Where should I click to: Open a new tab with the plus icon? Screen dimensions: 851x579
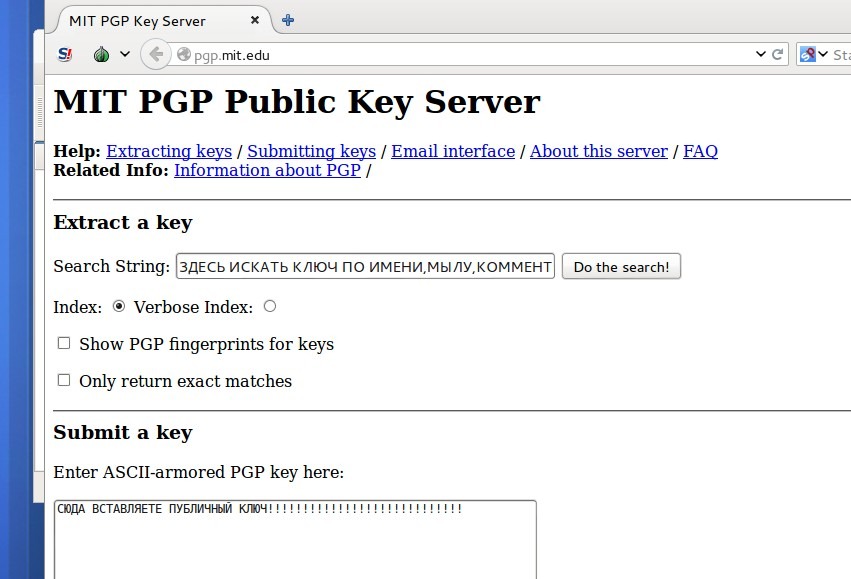[x=288, y=21]
